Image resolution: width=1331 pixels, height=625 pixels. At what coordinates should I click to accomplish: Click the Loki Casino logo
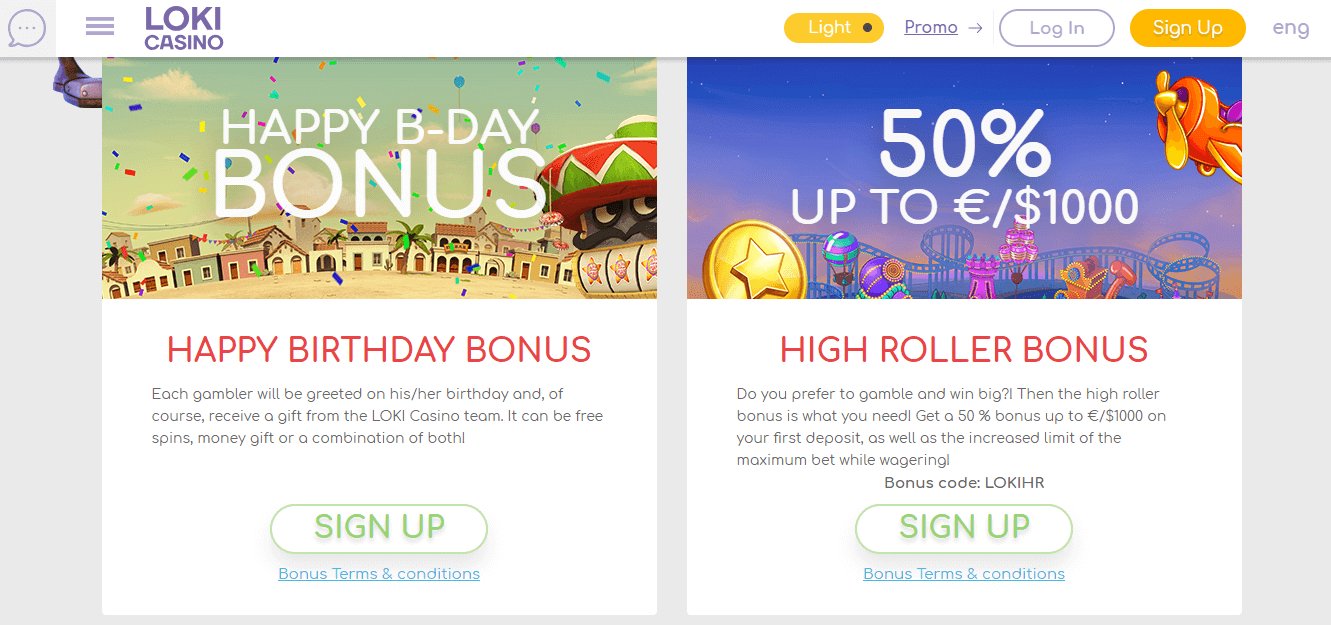pos(183,28)
